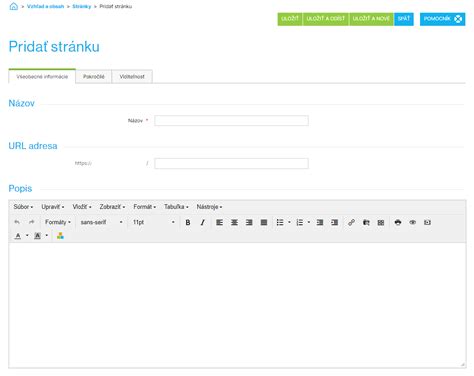Viewport: 474px width, 376px height.
Task: Switch to Všeobecné informácie tab
Action: [x=42, y=77]
